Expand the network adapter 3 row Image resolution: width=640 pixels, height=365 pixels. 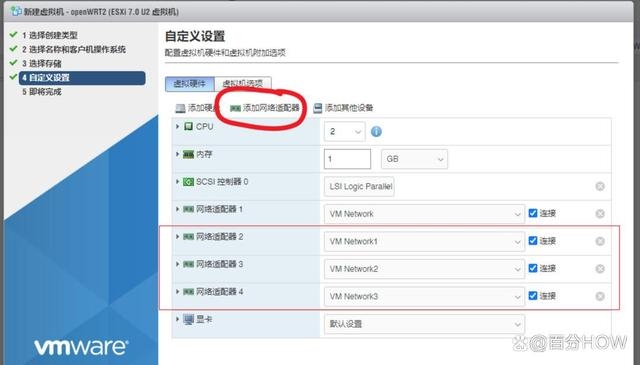[x=178, y=264]
